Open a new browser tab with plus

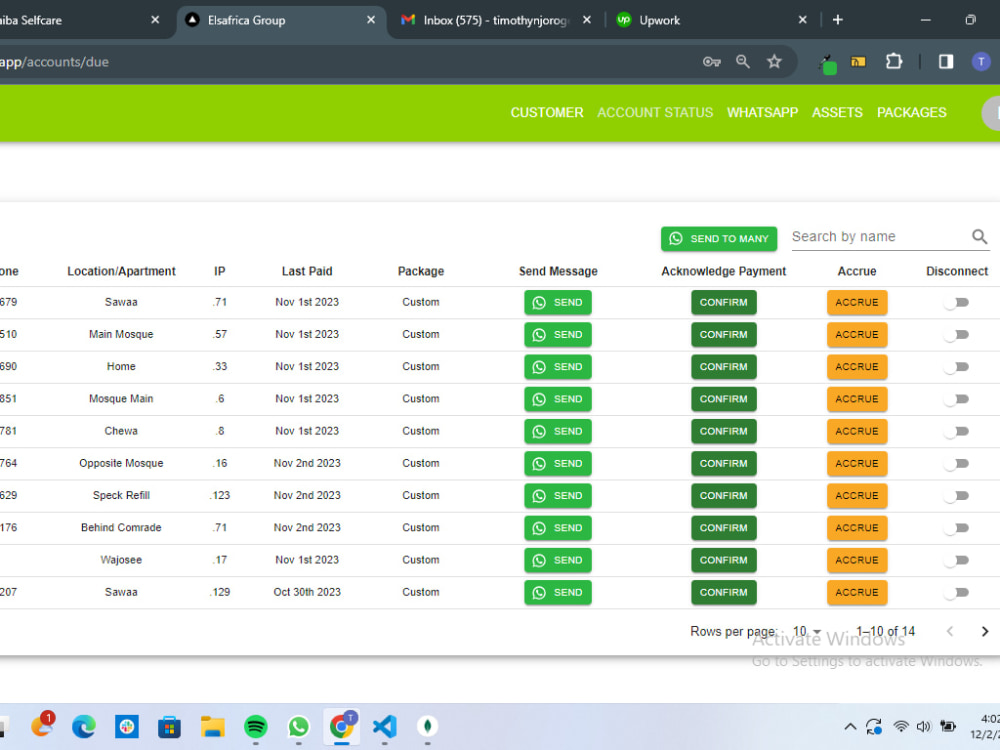[837, 20]
